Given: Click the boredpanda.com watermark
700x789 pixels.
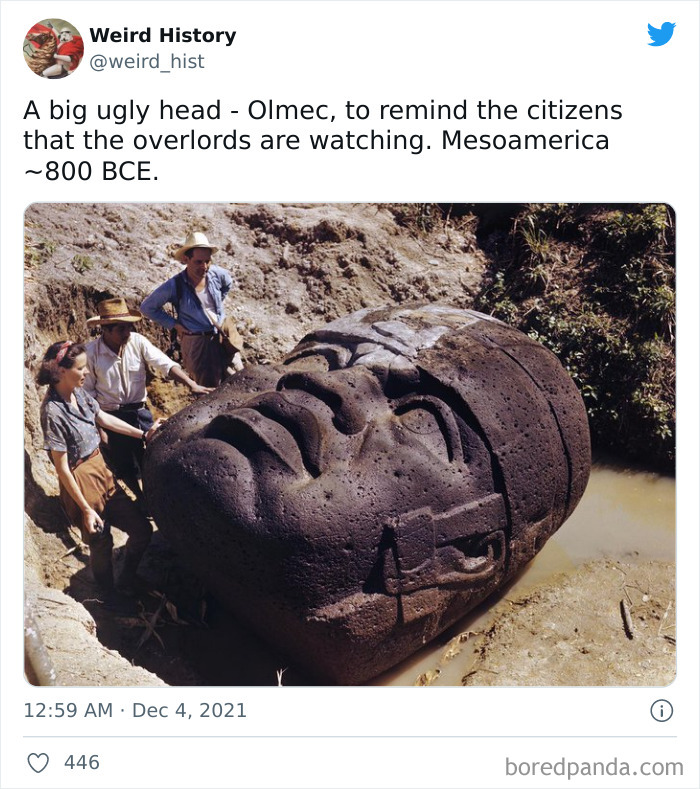Looking at the screenshot, I should [x=594, y=767].
